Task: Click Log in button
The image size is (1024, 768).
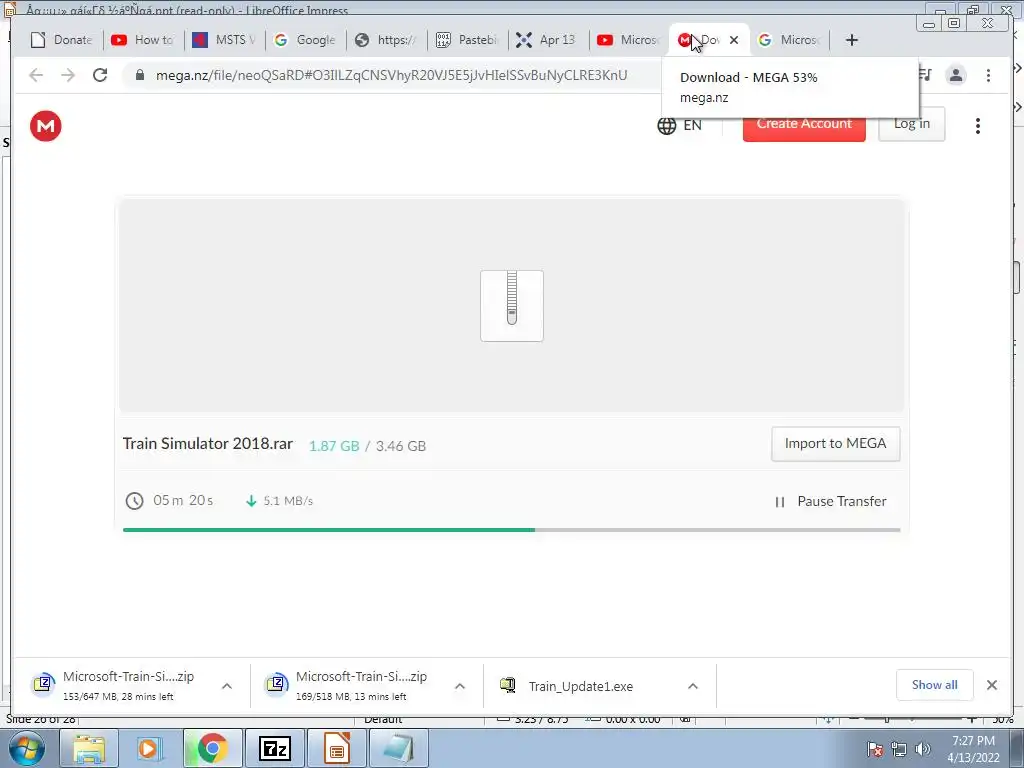Action: pos(912,124)
